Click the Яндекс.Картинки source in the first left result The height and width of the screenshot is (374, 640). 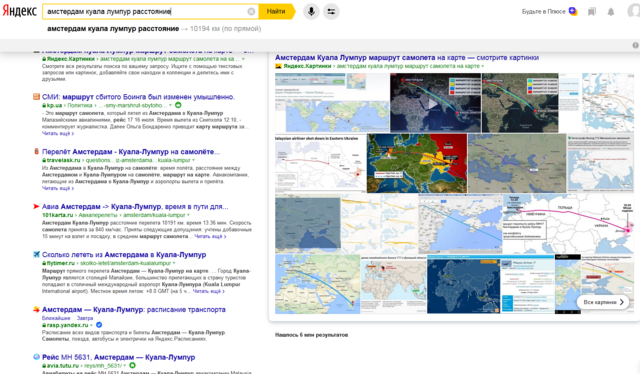pyautogui.click(x=71, y=59)
